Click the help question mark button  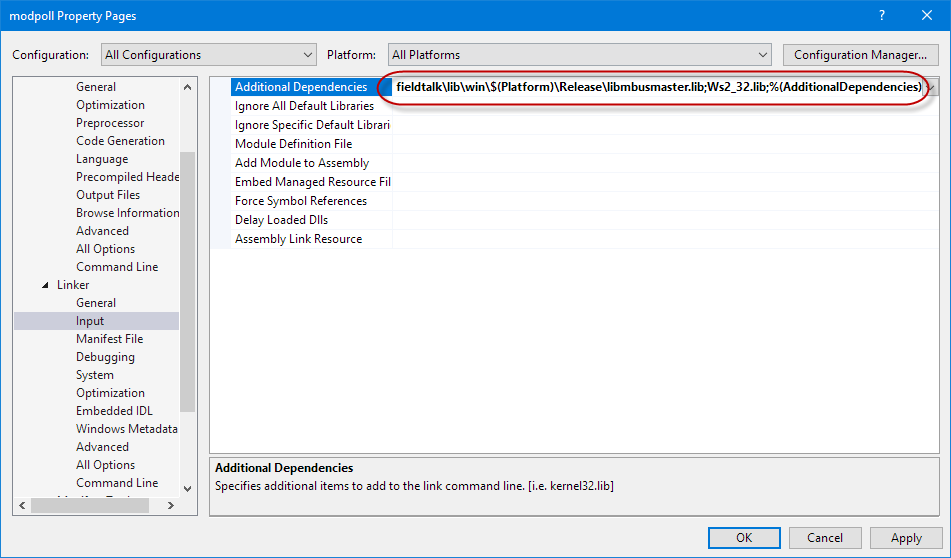tap(882, 16)
